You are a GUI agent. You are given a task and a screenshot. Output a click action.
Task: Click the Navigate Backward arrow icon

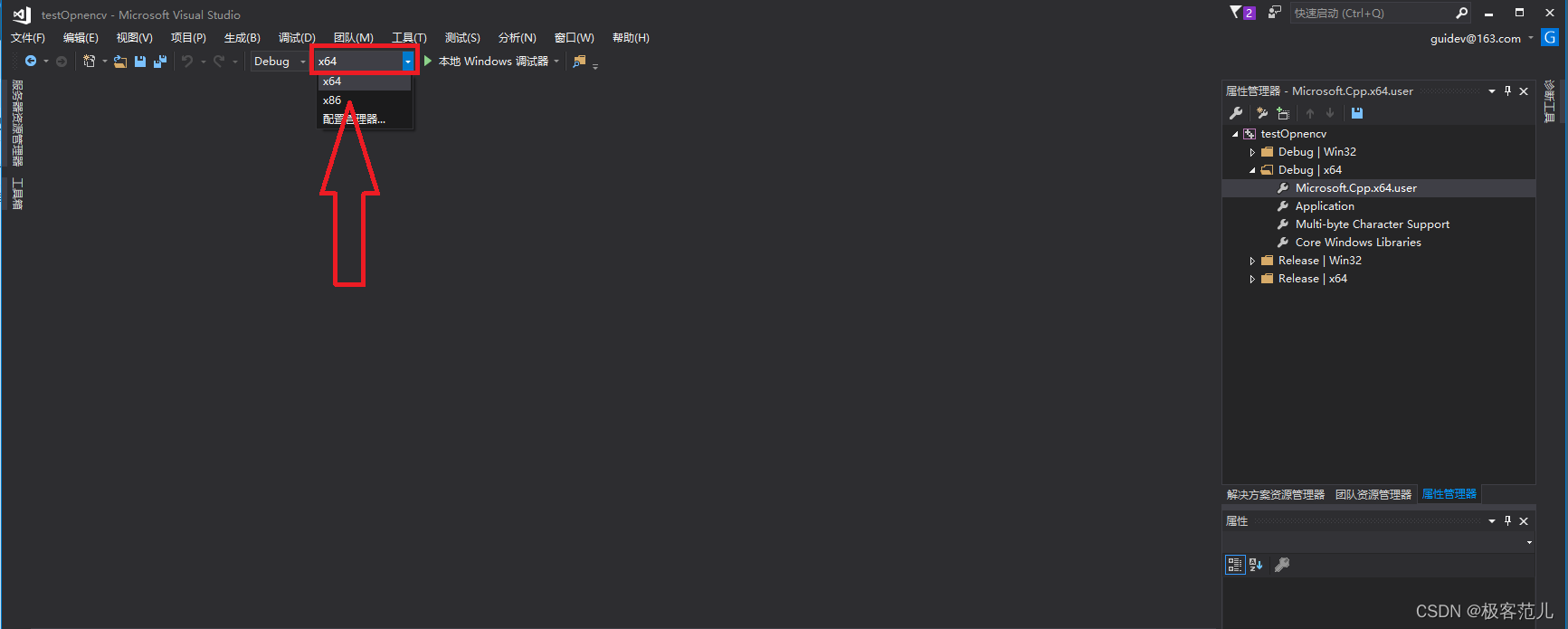coord(31,62)
